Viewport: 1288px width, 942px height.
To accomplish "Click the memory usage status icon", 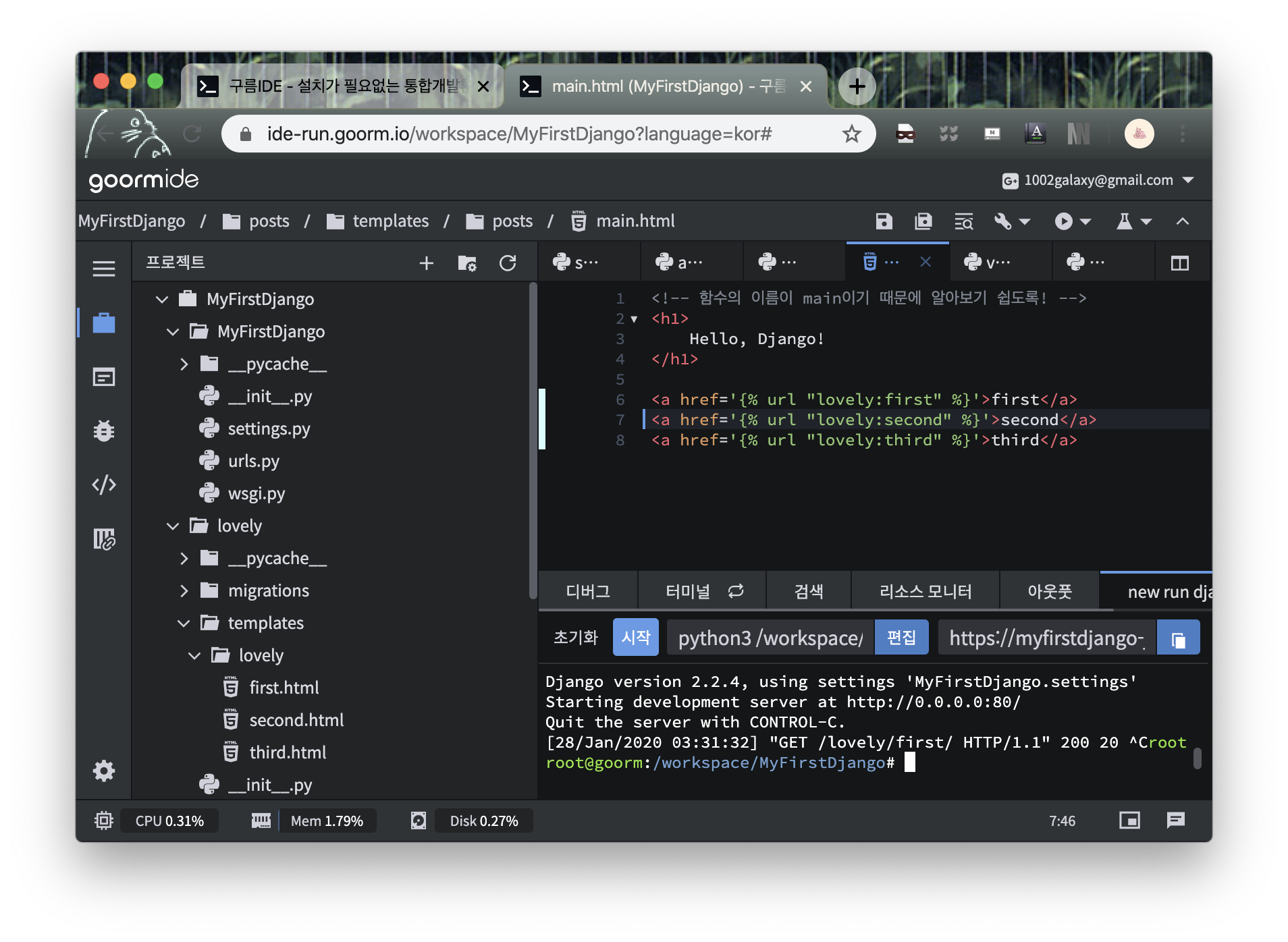I will pyautogui.click(x=261, y=821).
